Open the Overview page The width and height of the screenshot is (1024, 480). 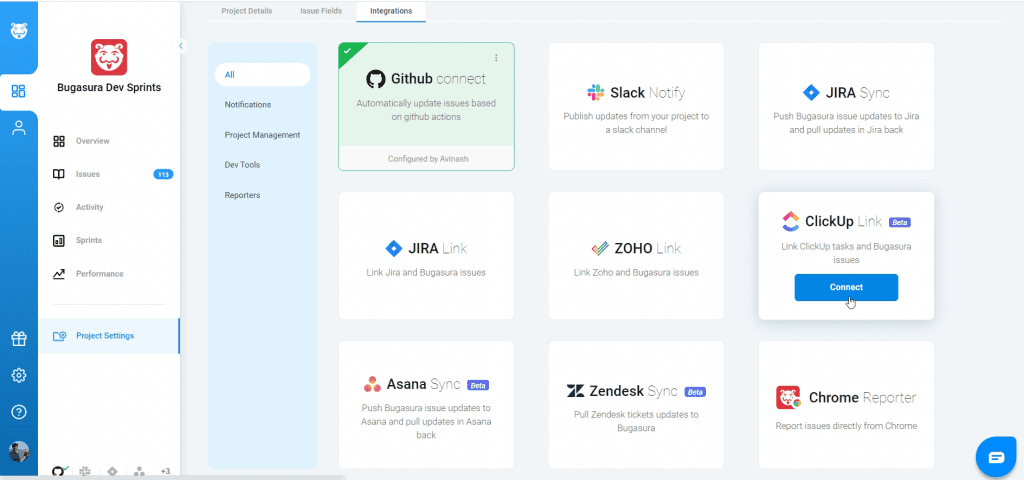tap(92, 141)
